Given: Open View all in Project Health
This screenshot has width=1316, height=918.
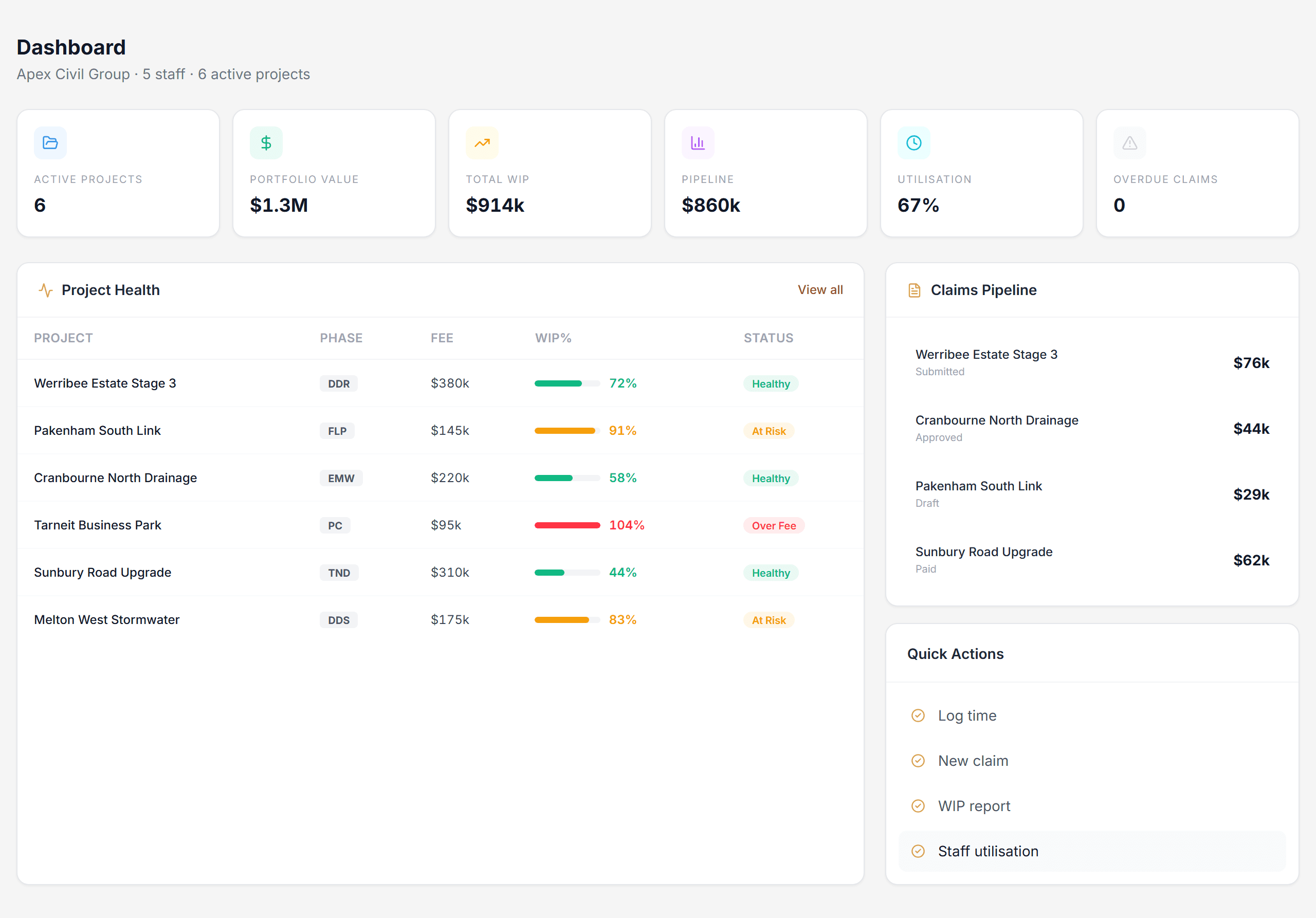Looking at the screenshot, I should pyautogui.click(x=820, y=290).
